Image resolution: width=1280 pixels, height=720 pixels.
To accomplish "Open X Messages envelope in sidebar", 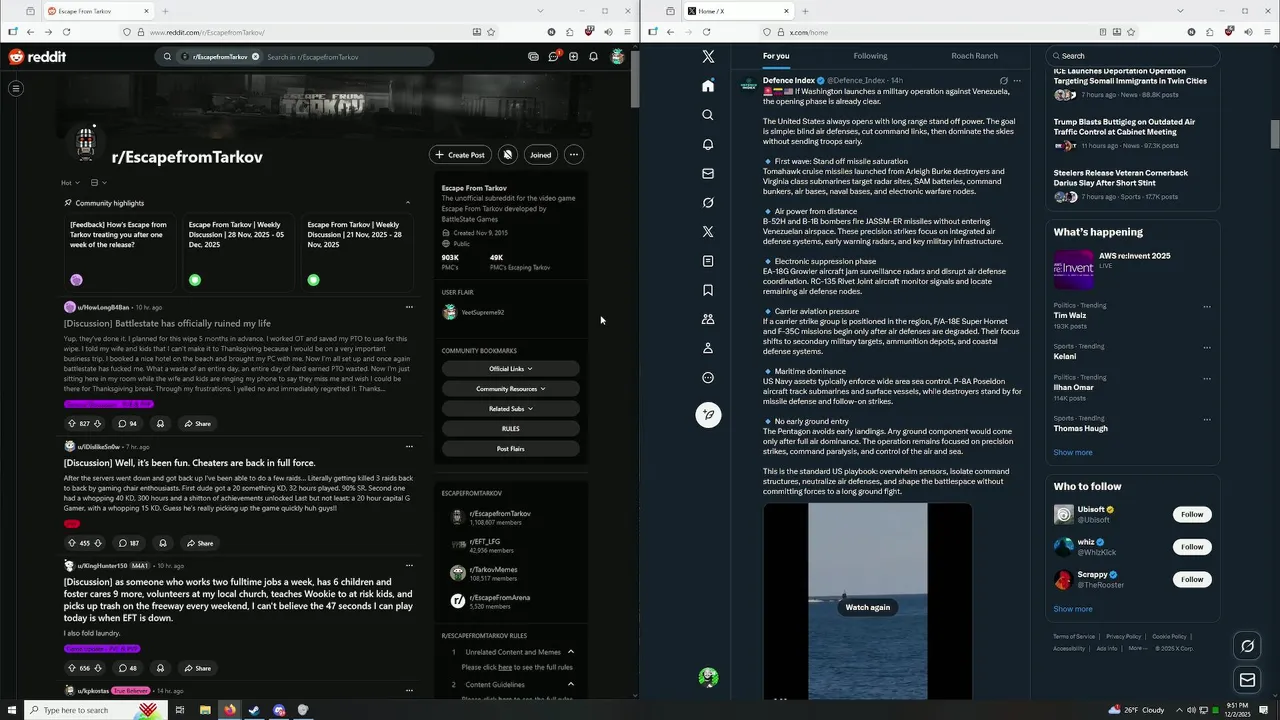I will pos(708,173).
